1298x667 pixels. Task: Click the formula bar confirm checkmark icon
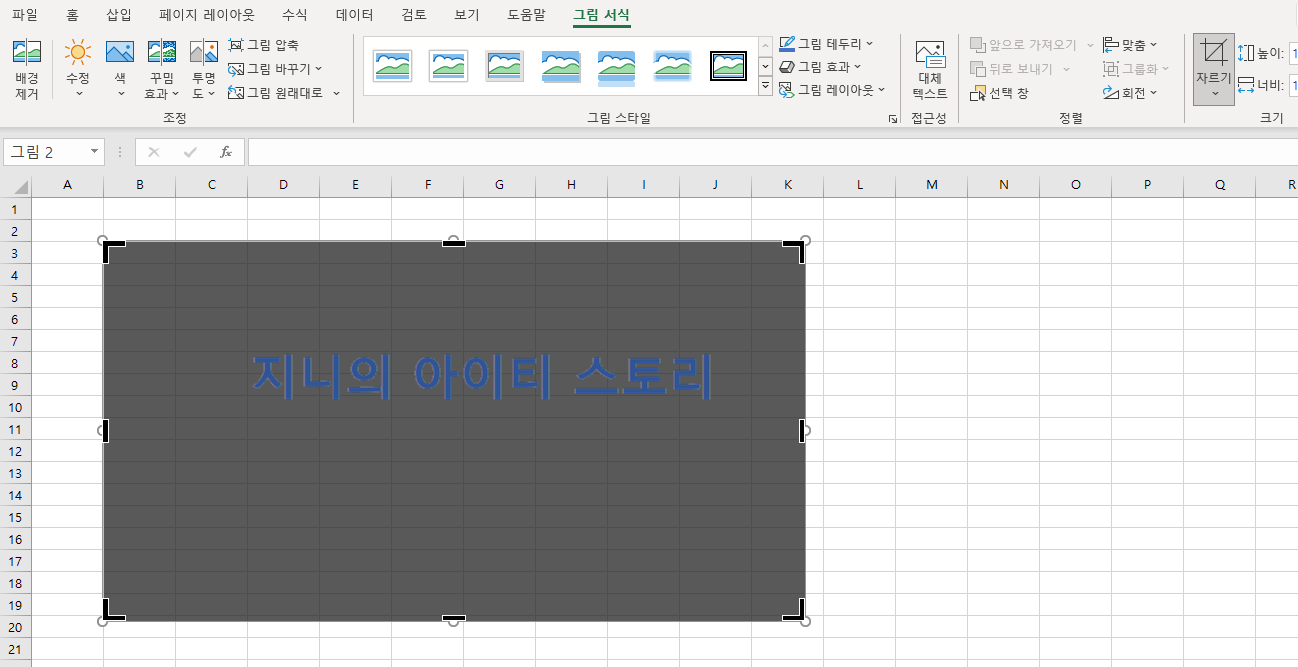pyautogui.click(x=190, y=152)
